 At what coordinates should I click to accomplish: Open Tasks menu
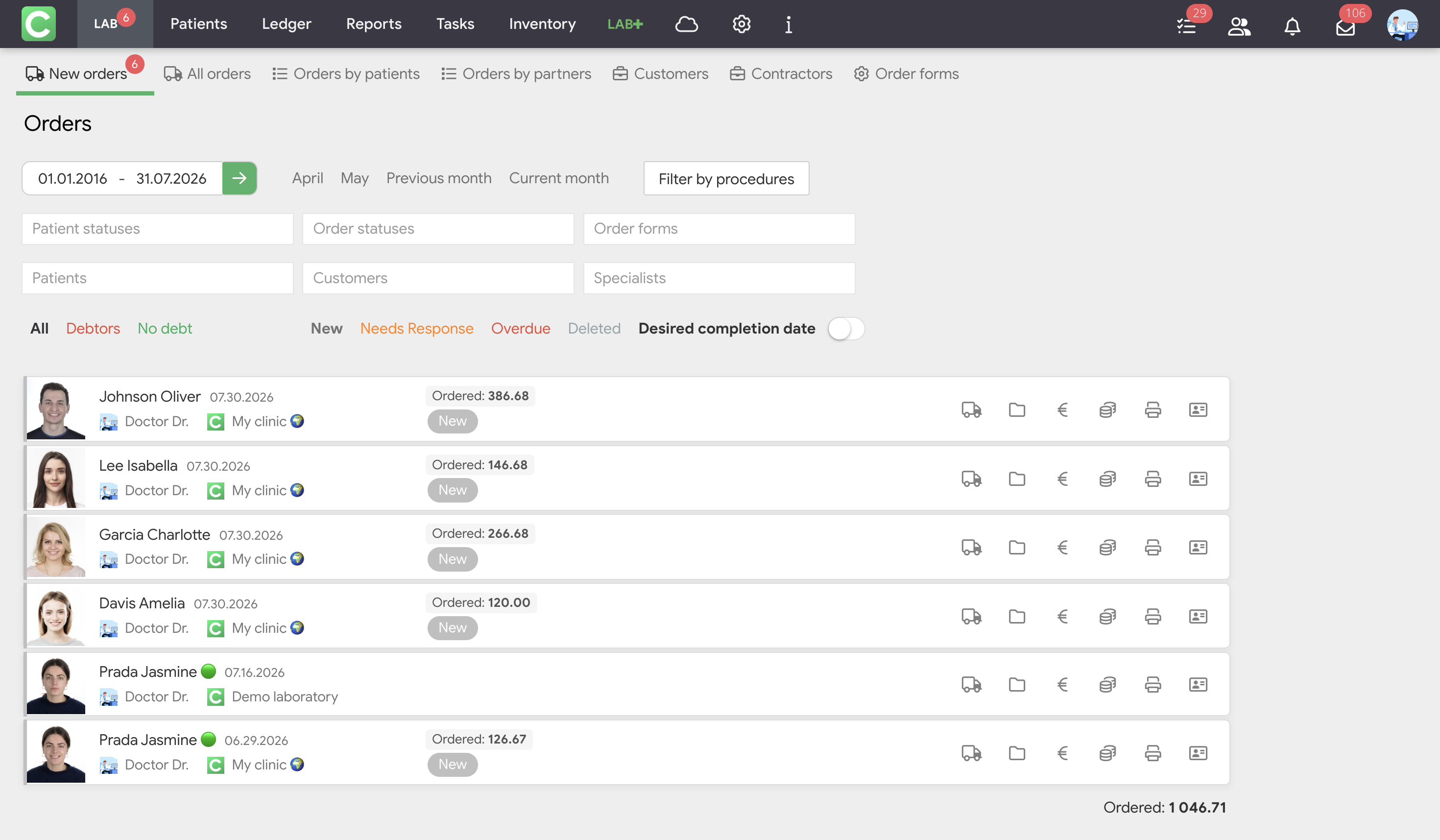click(455, 24)
